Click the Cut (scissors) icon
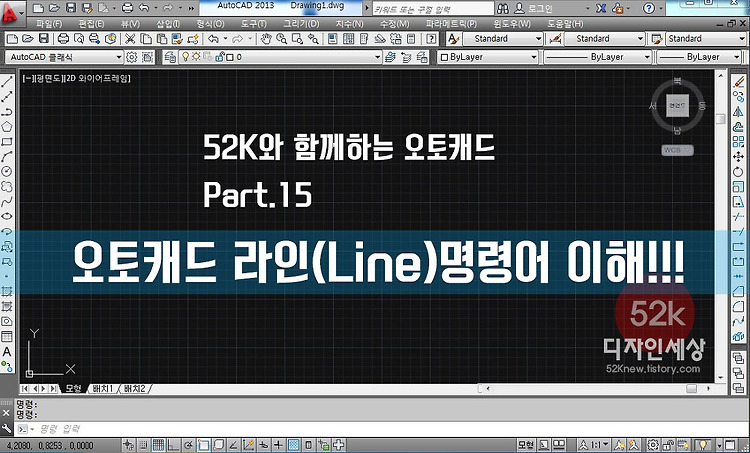This screenshot has width=750, height=453. point(129,39)
